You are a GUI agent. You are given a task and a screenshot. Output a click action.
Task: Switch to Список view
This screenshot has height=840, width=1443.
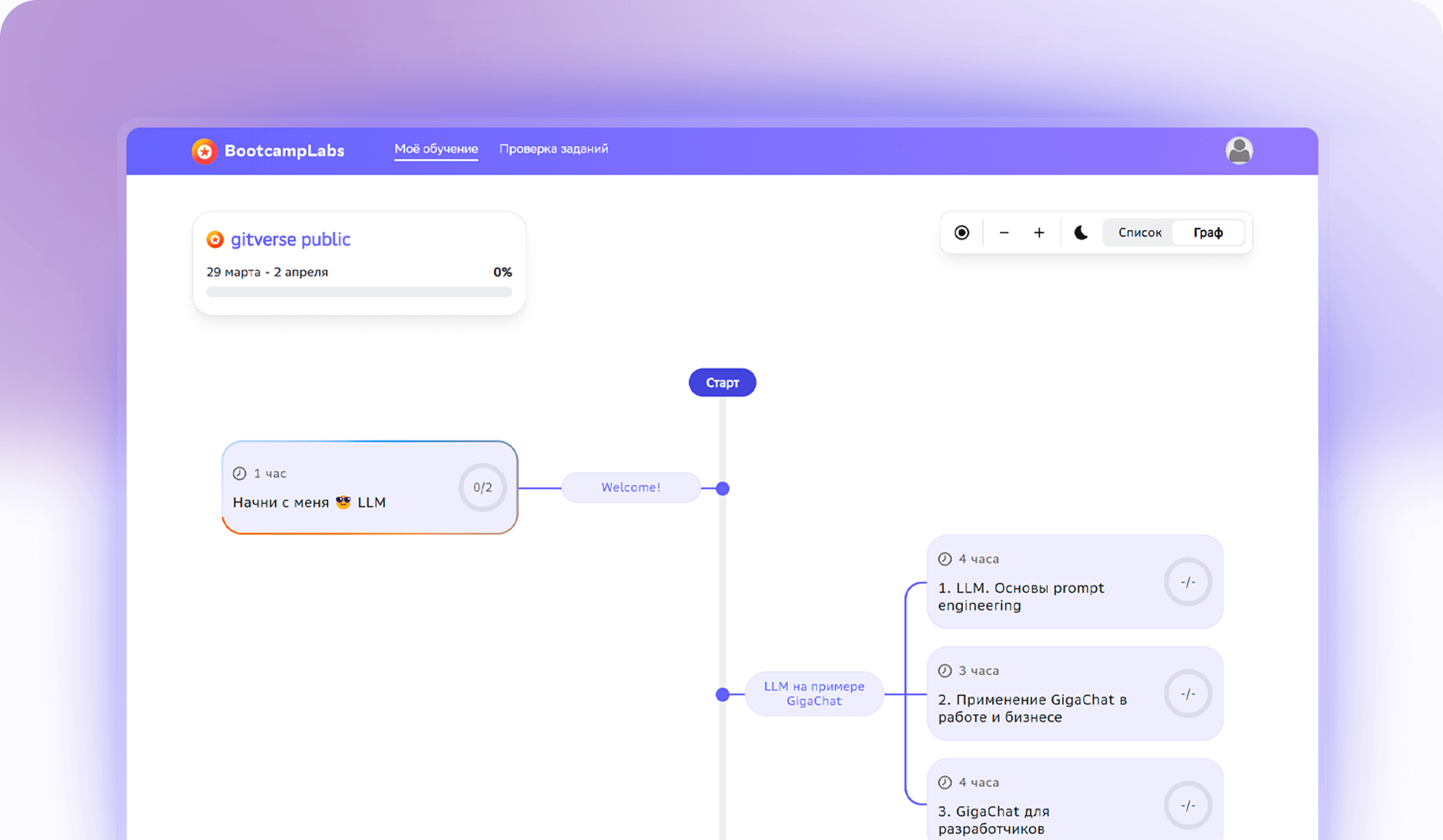click(x=1140, y=232)
